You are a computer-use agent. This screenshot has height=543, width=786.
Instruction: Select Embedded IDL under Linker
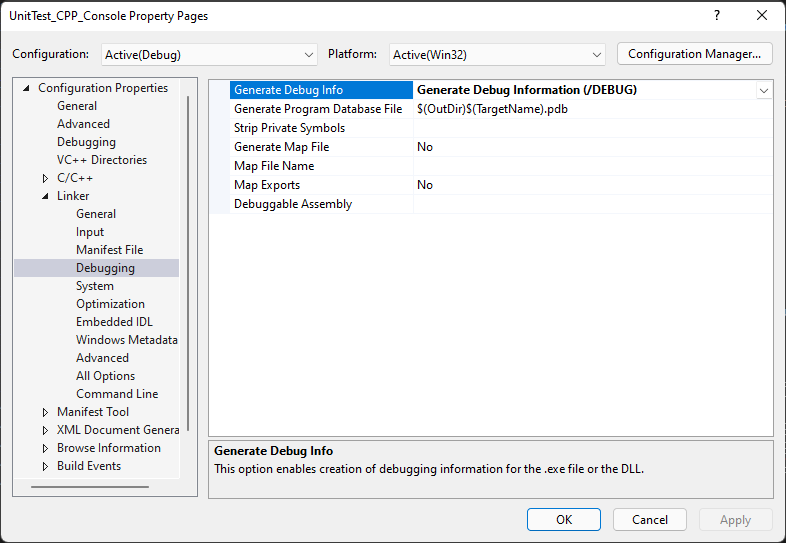coord(114,322)
